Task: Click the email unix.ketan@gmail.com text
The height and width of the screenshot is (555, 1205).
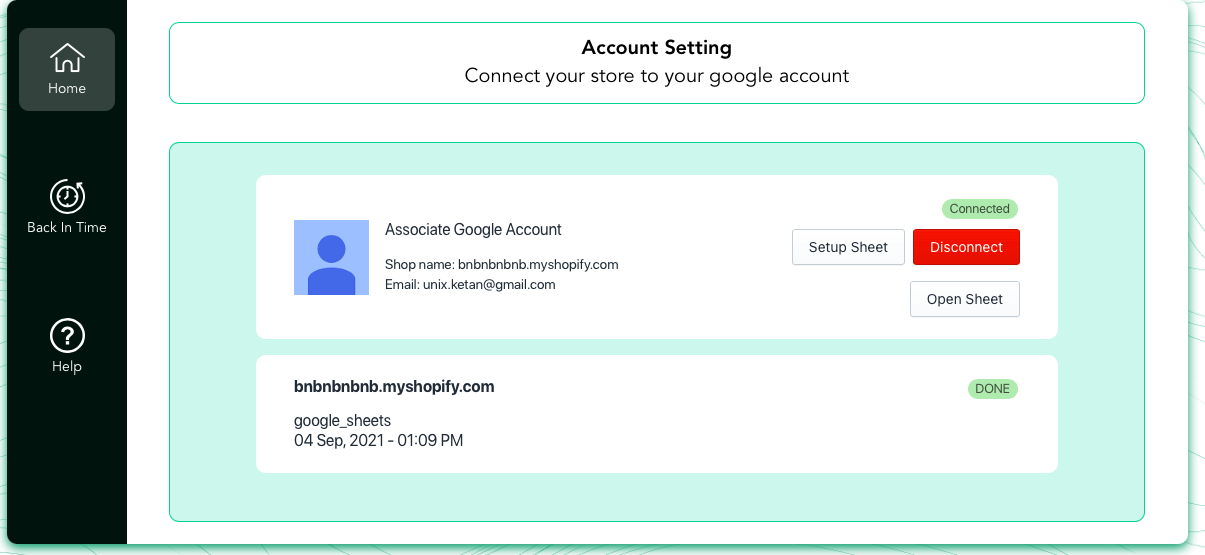Action: [470, 285]
